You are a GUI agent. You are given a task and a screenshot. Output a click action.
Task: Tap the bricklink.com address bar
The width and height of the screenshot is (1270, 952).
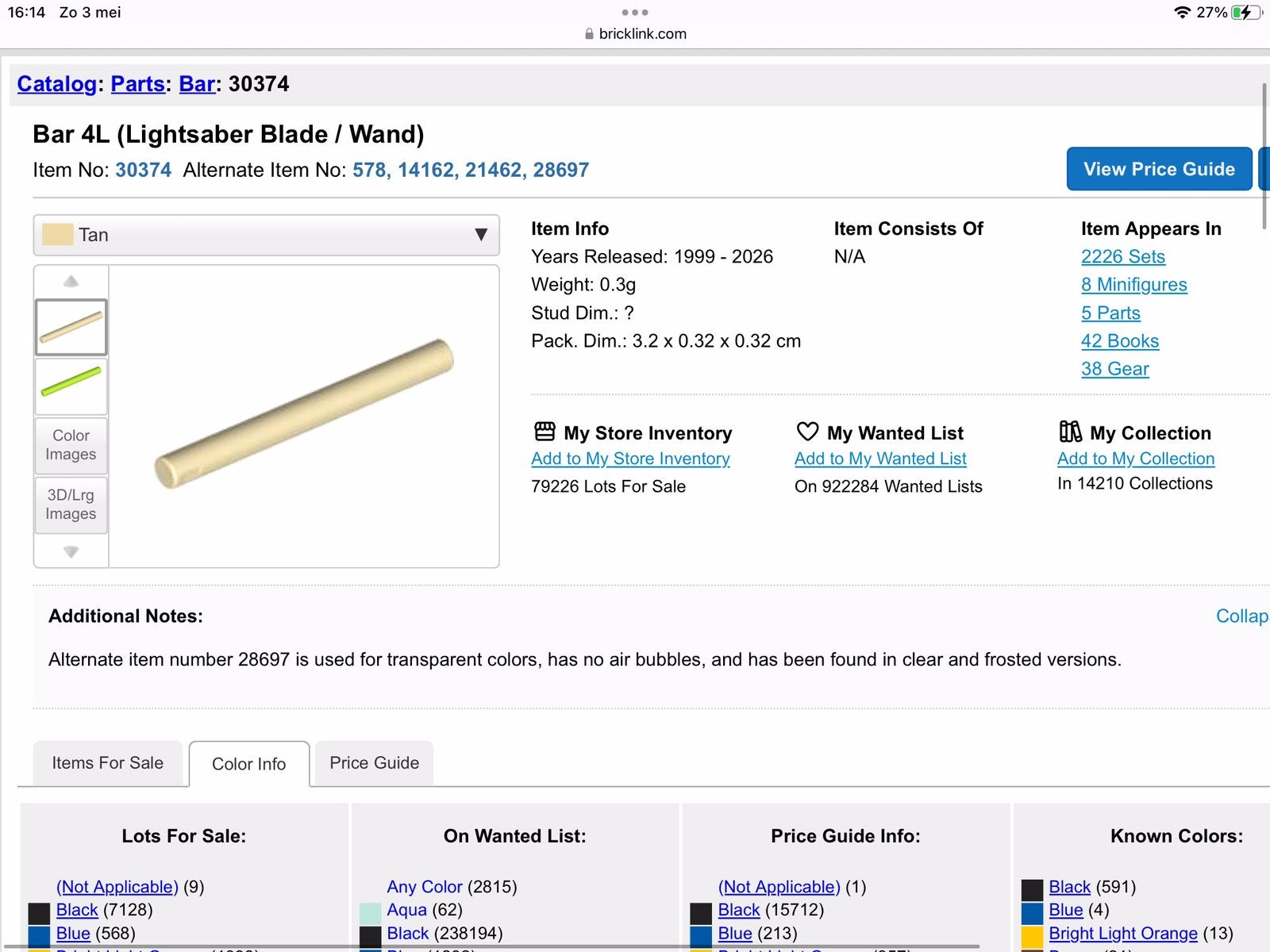635,34
